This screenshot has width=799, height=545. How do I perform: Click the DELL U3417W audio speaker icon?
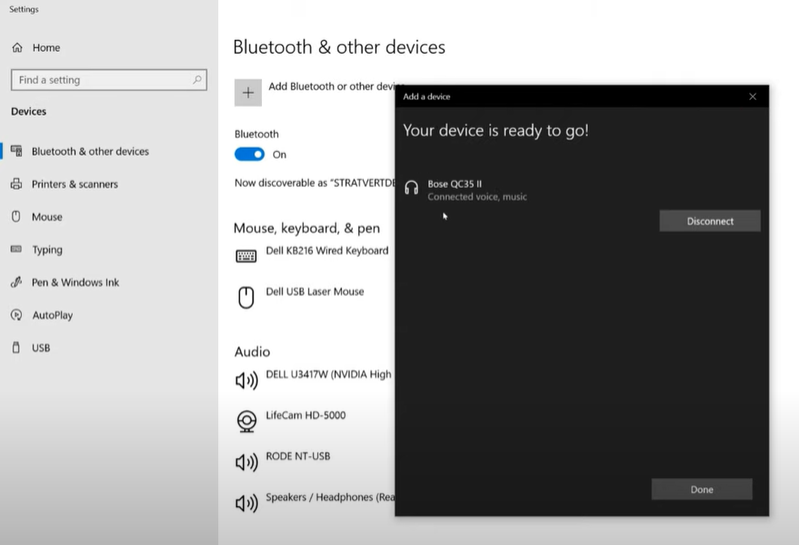point(246,380)
